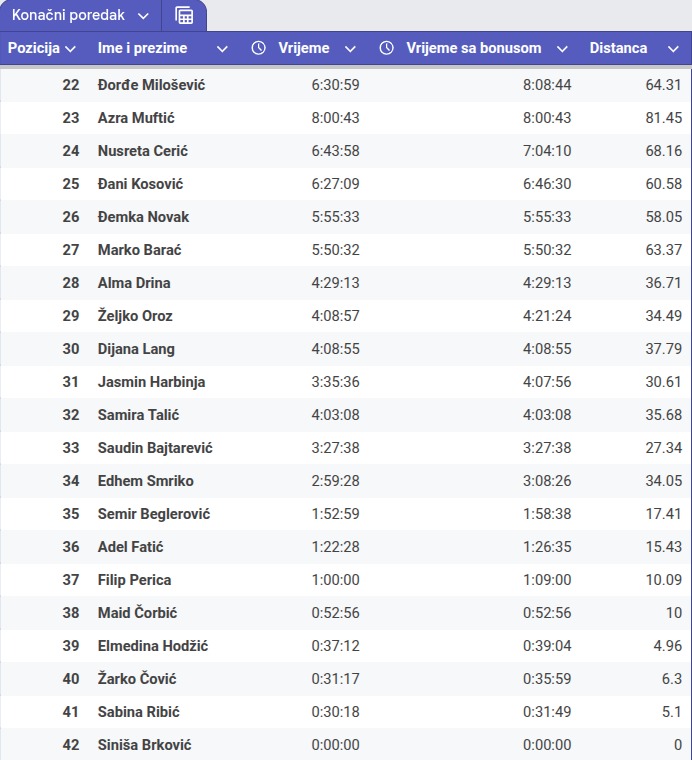
Task: Click the distance value 27.34
Action: pyautogui.click(x=663, y=447)
